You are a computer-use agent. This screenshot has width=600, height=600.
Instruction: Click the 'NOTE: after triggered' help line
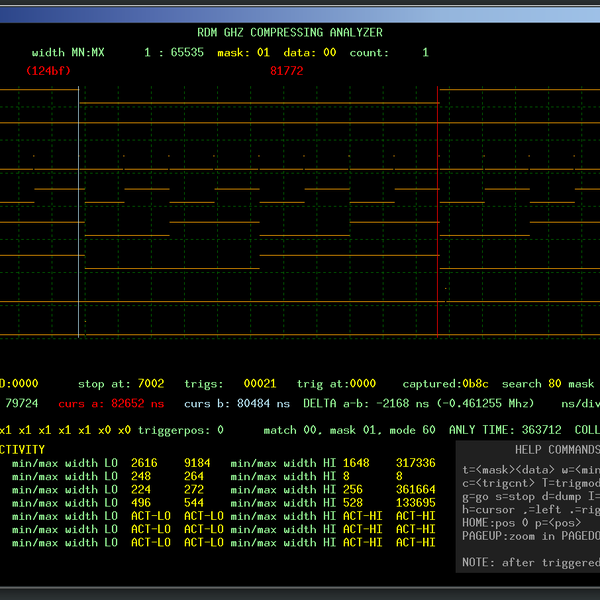click(x=531, y=562)
